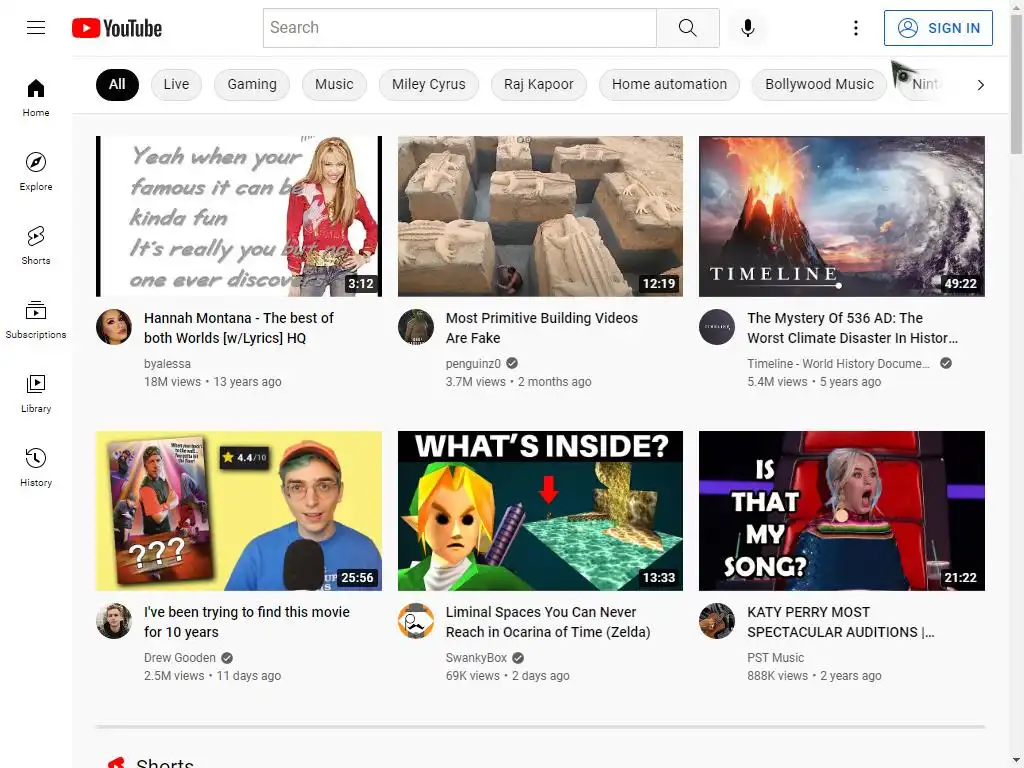This screenshot has height=768, width=1024.
Task: Select the Music filter chip
Action: 334,85
